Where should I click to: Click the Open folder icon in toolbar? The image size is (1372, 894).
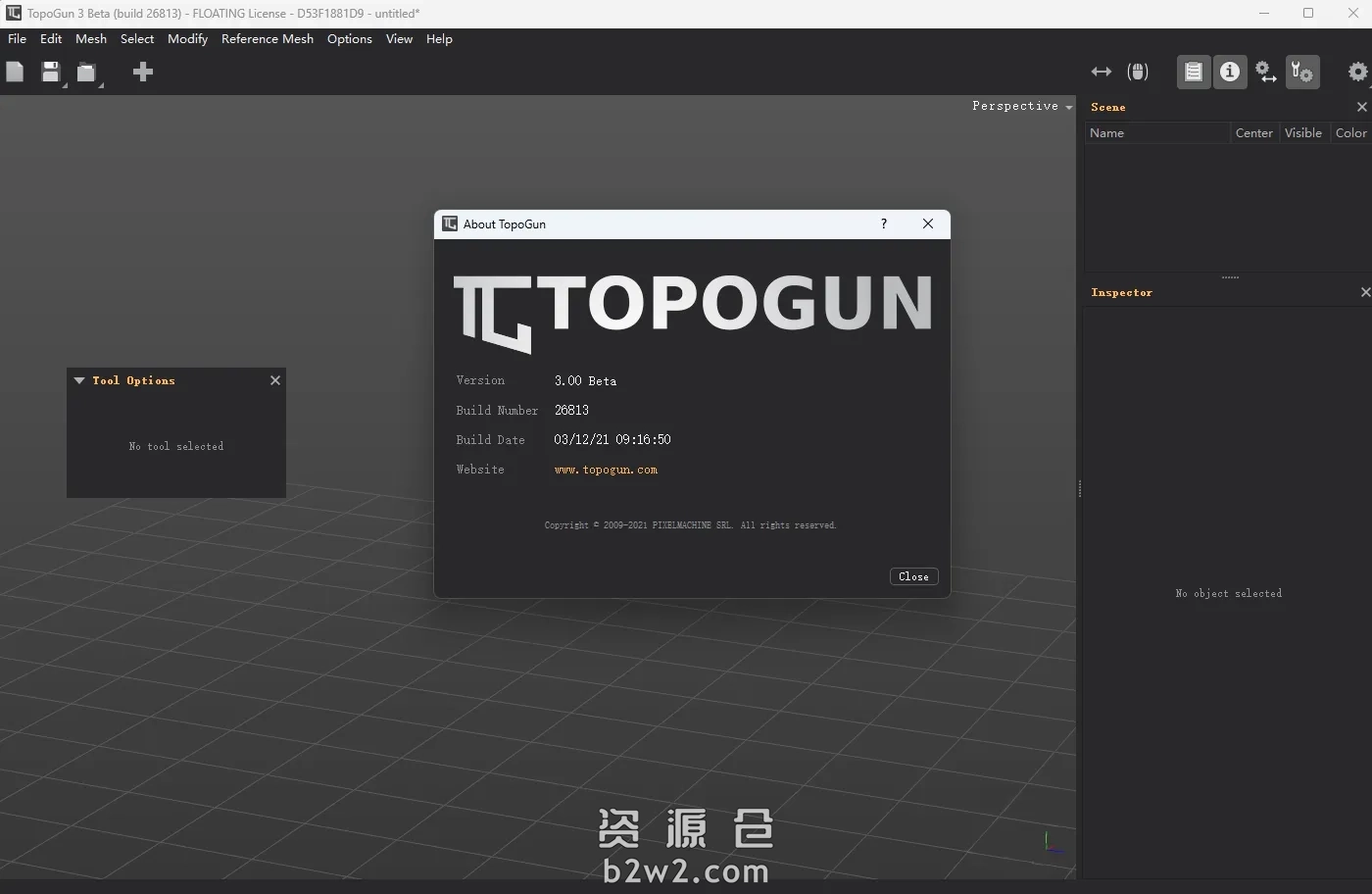(x=87, y=73)
